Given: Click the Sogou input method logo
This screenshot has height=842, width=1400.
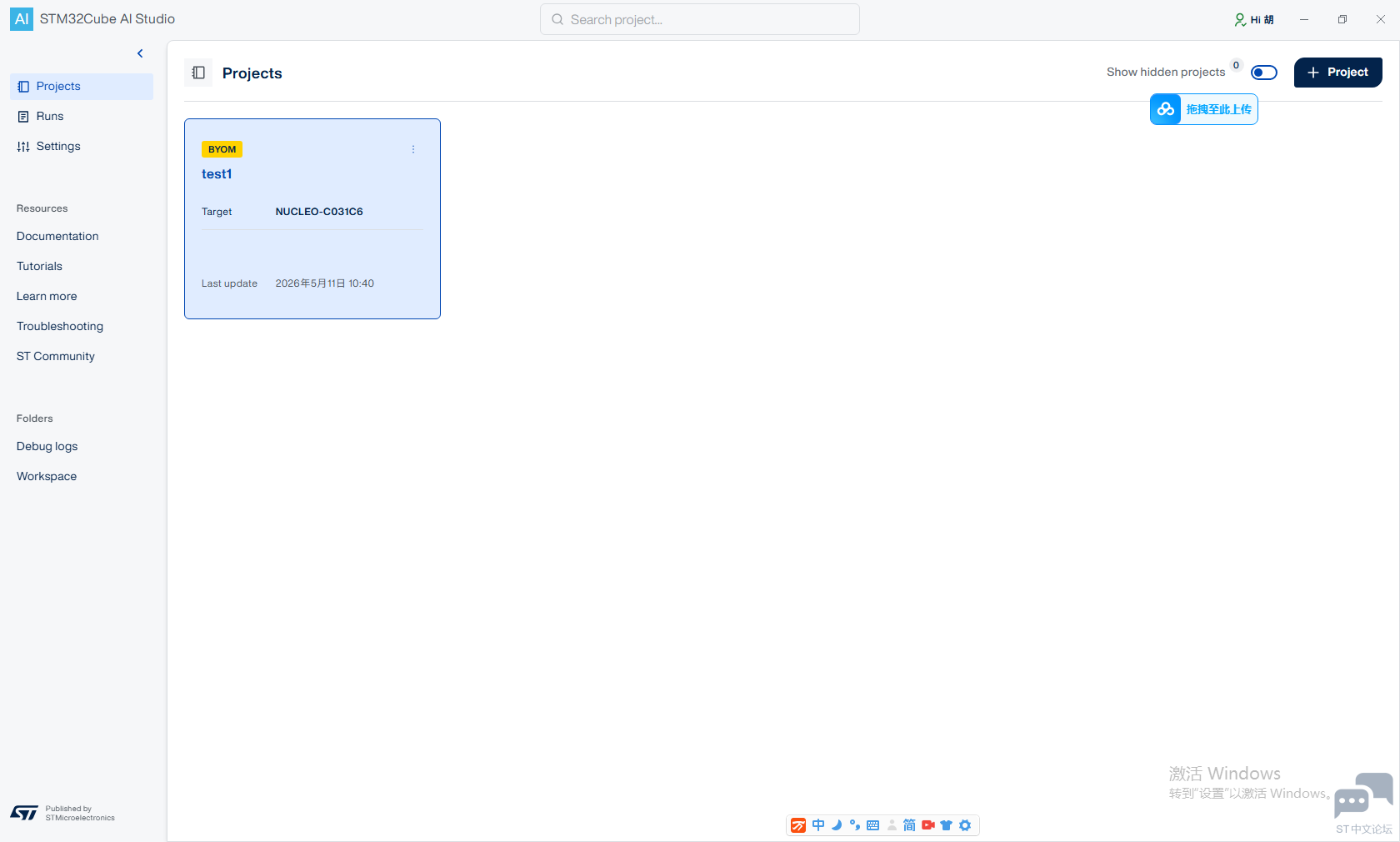Looking at the screenshot, I should point(798,825).
